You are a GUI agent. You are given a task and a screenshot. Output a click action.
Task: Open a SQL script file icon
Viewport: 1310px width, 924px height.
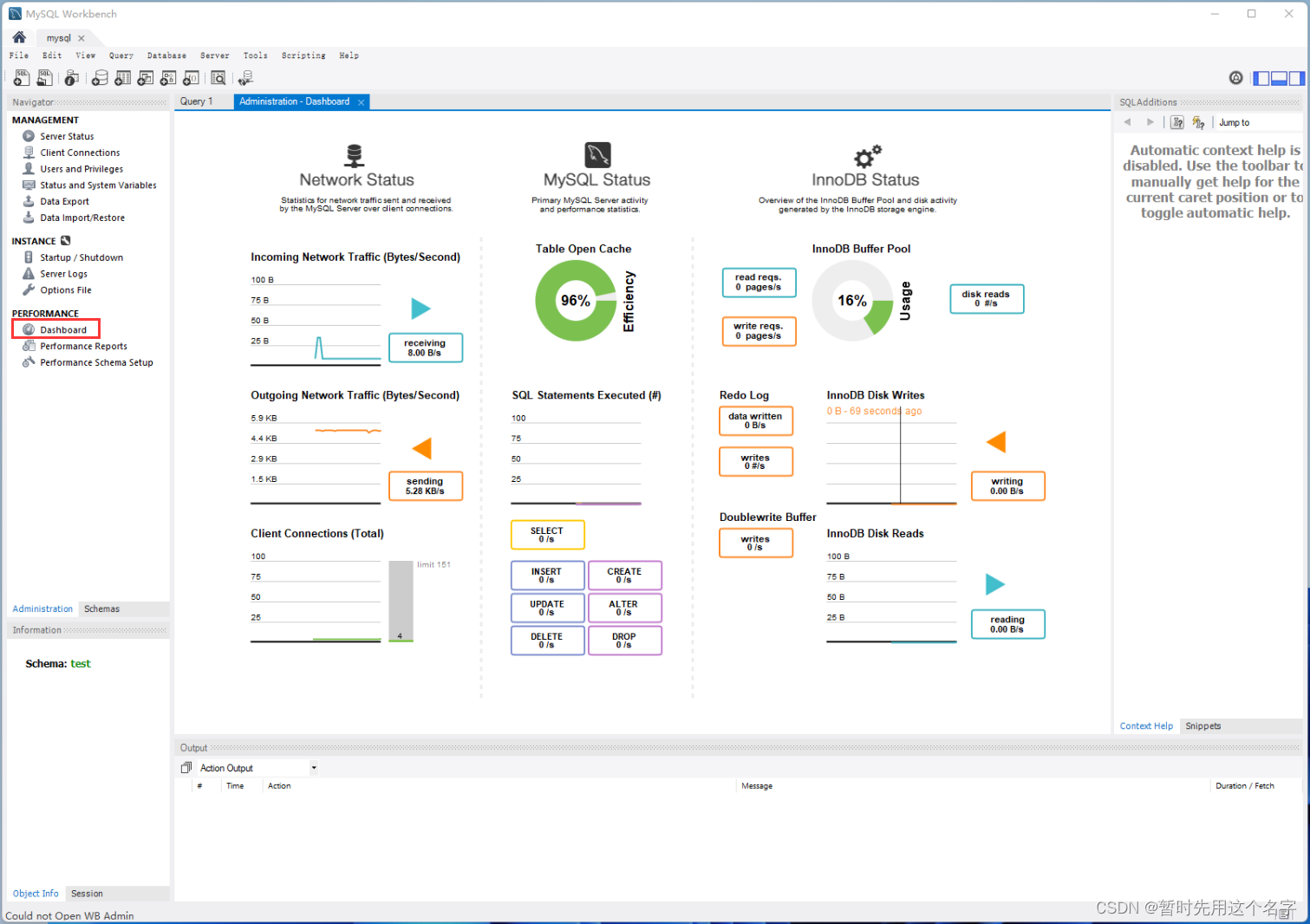click(x=44, y=78)
